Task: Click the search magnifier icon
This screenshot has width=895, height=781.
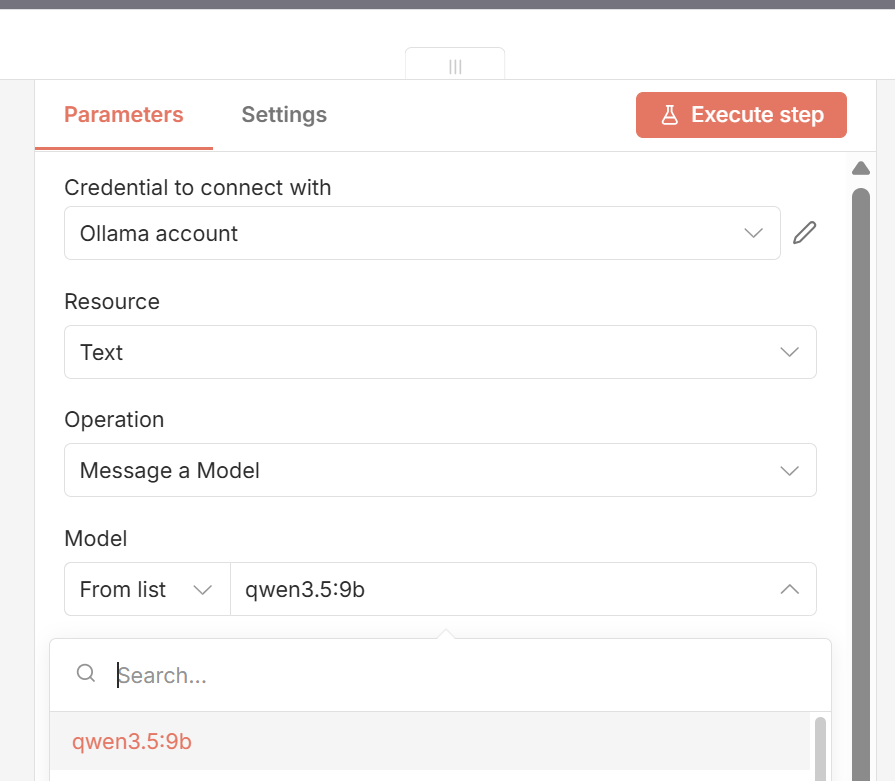Action: coord(86,673)
